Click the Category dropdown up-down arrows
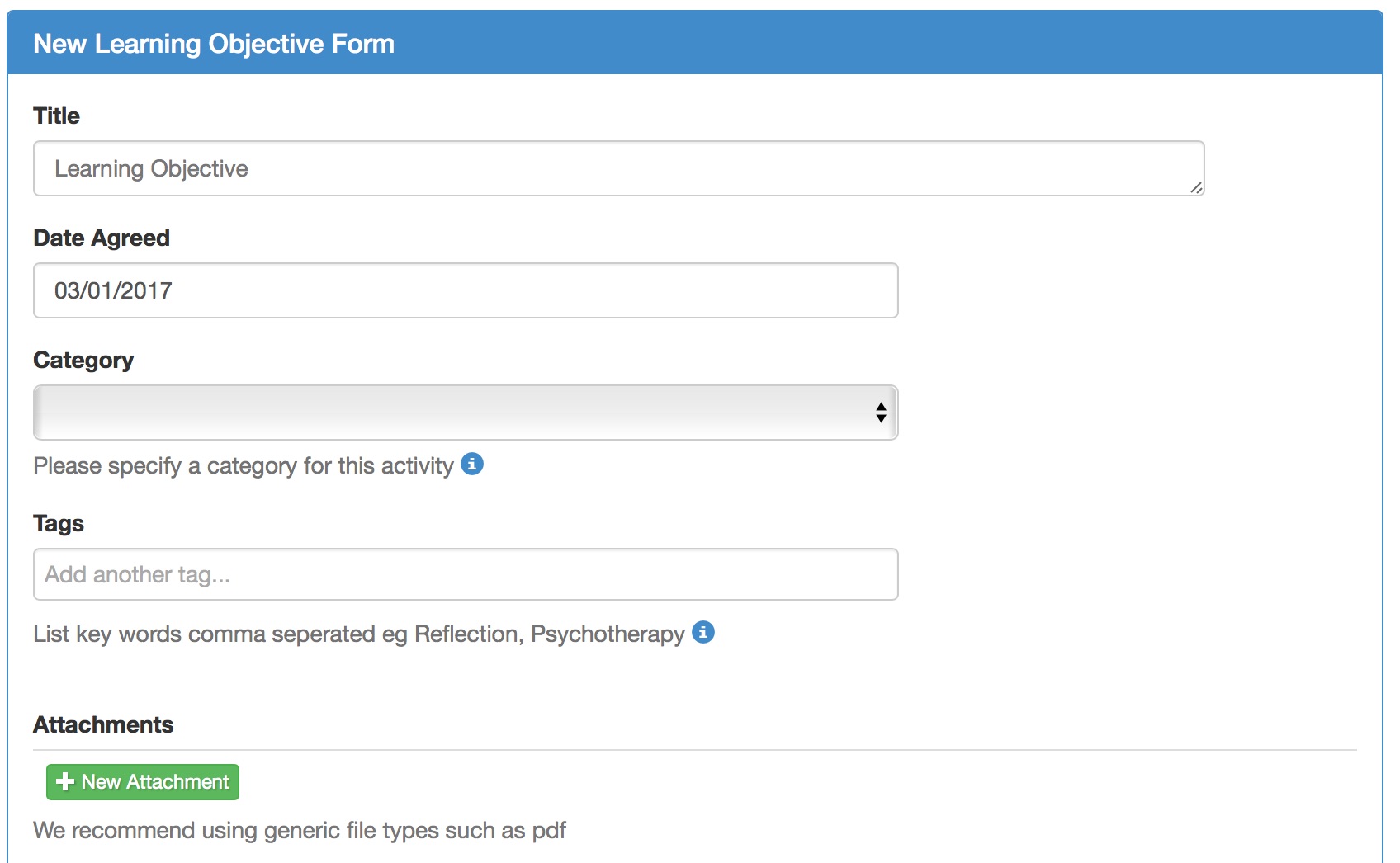1400x863 pixels. click(x=881, y=413)
